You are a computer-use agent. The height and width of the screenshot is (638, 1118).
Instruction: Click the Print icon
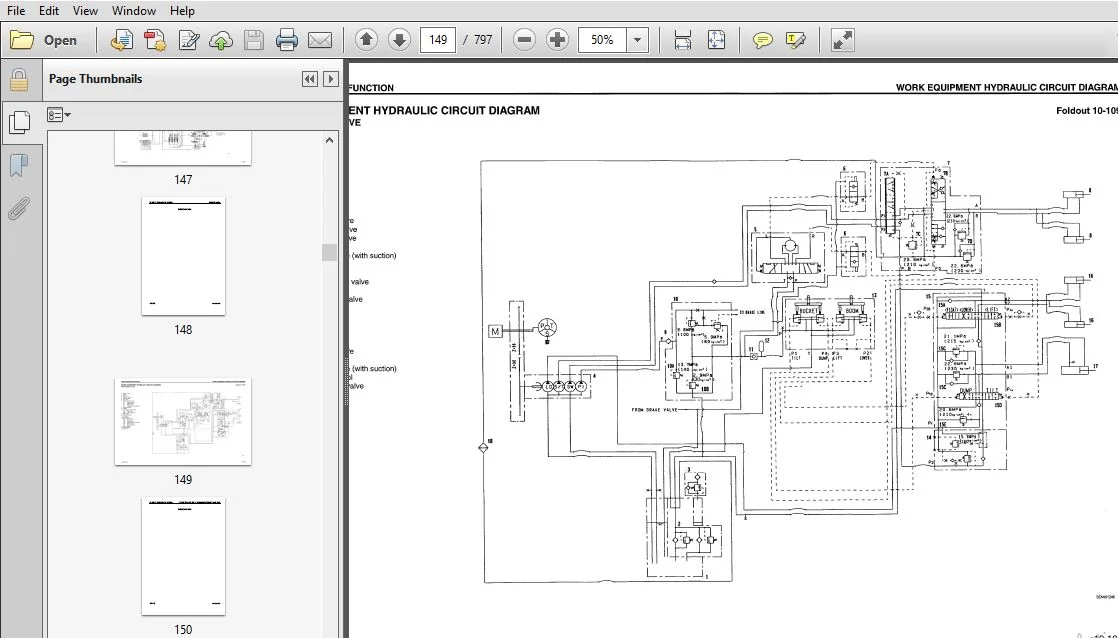click(x=287, y=40)
